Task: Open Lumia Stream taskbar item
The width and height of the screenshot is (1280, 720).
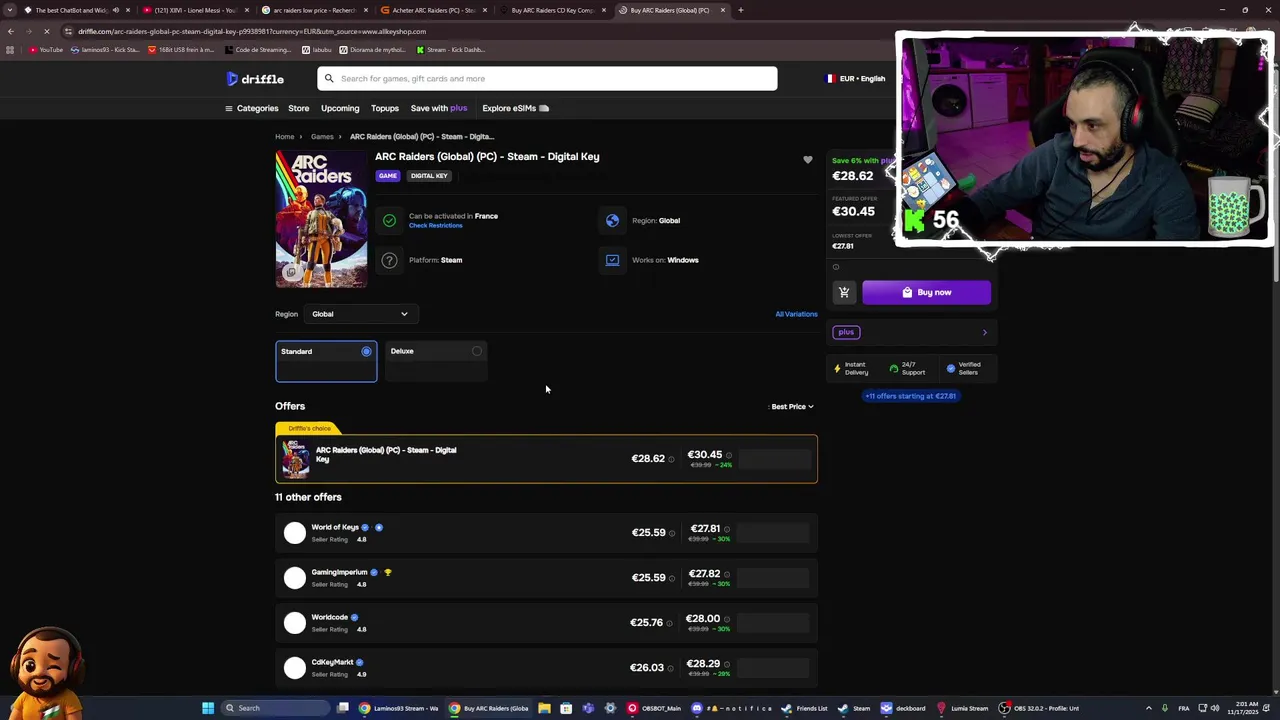Action: pos(962,708)
